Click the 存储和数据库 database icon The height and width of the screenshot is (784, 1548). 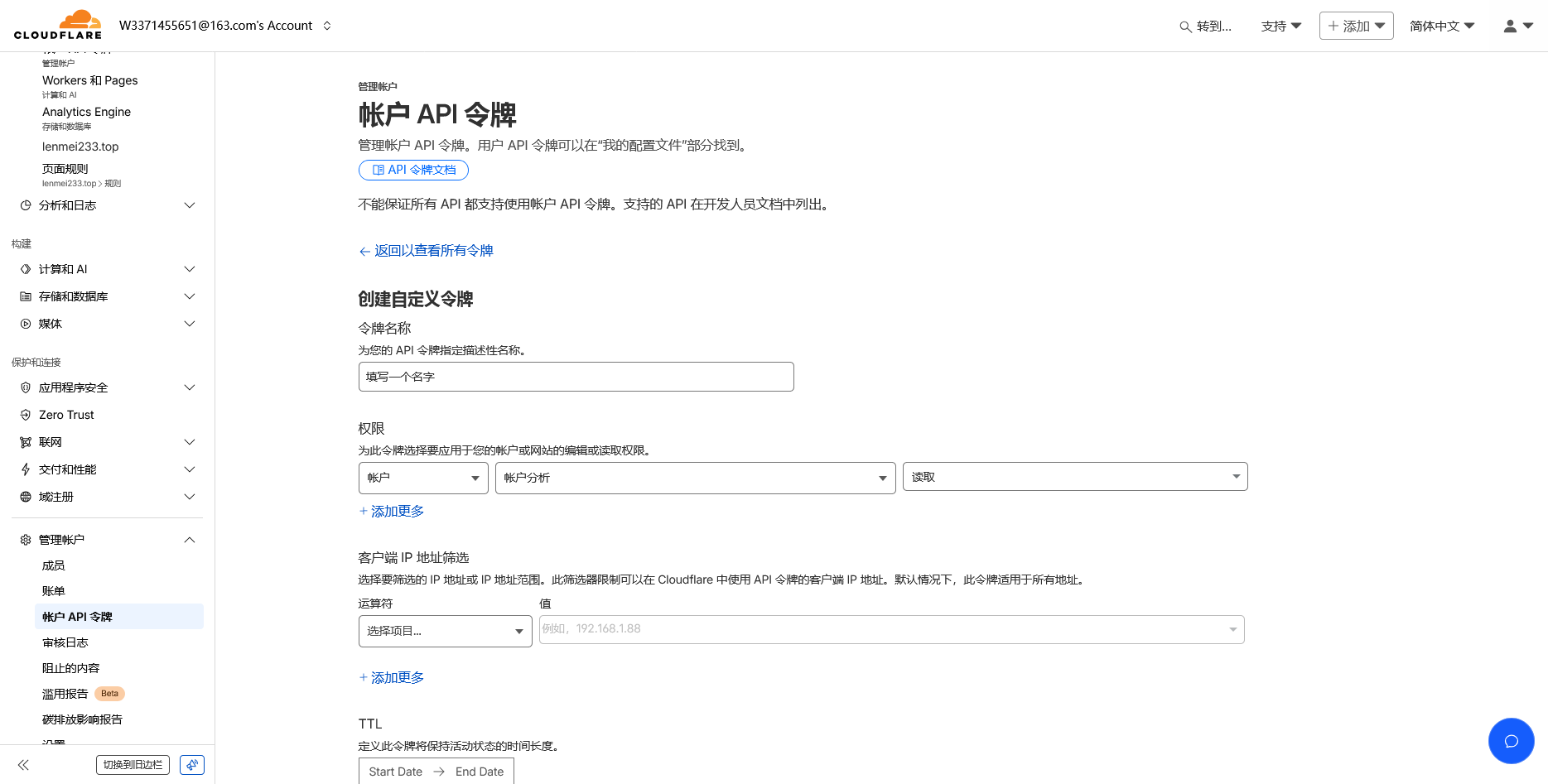click(x=25, y=296)
